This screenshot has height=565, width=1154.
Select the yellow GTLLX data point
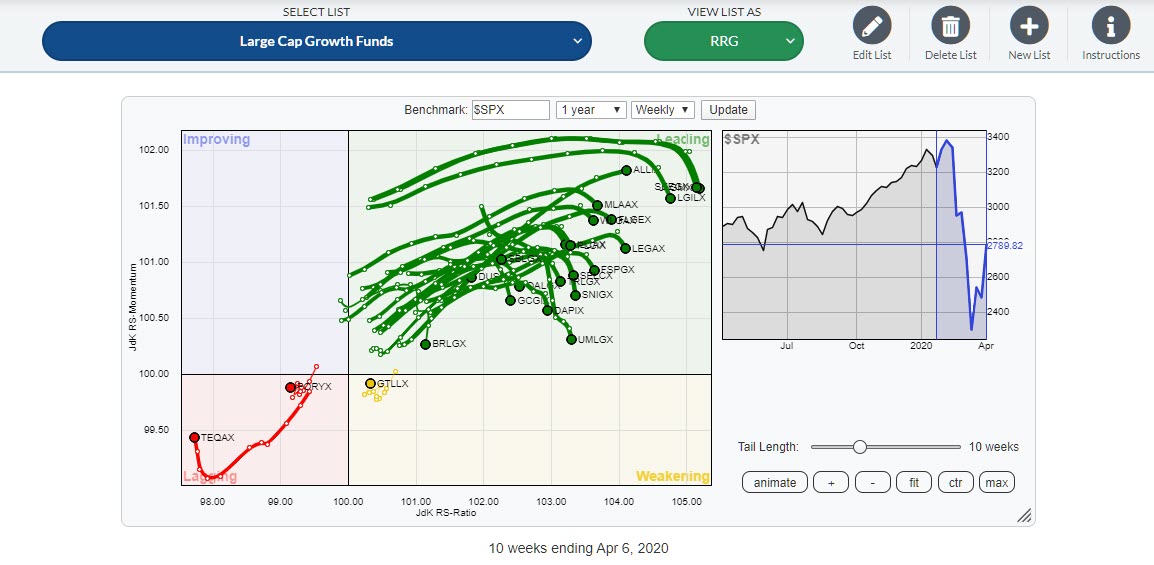(371, 383)
